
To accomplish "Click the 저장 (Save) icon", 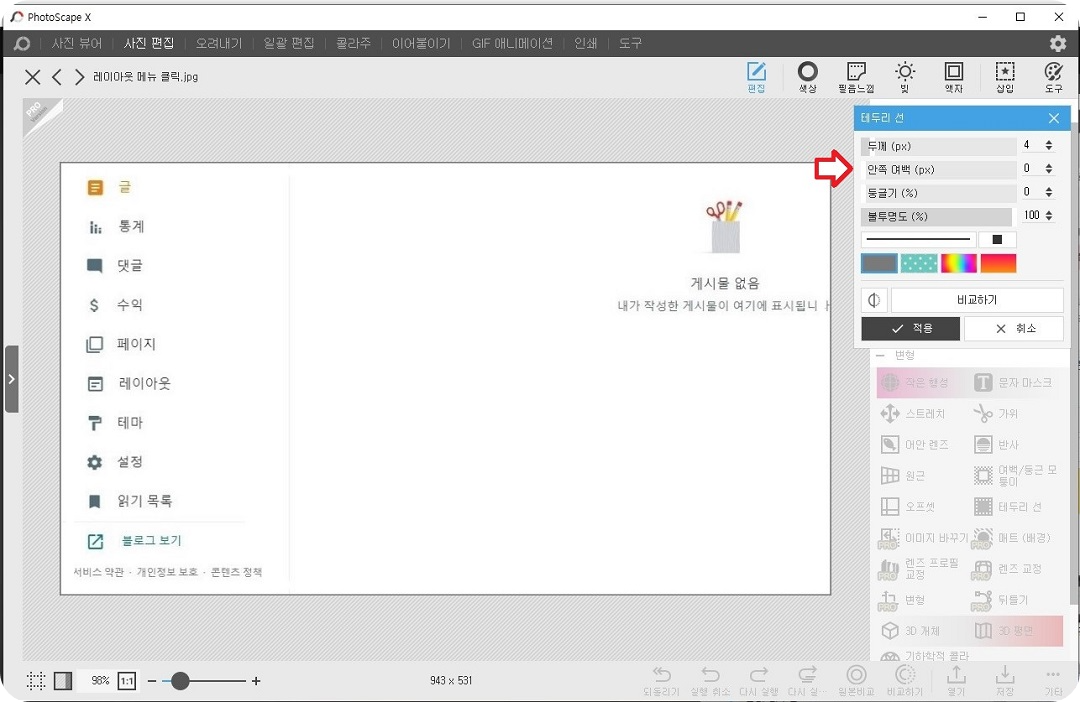I will pyautogui.click(x=1005, y=680).
